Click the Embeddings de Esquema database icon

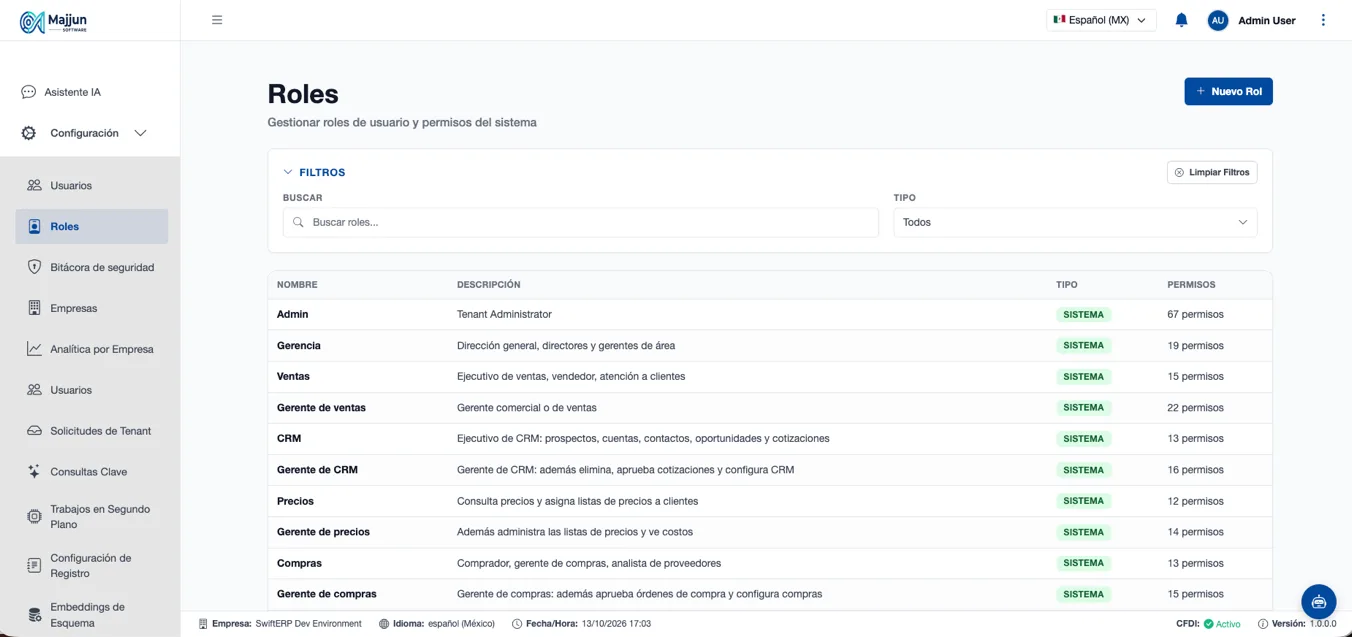point(34,615)
